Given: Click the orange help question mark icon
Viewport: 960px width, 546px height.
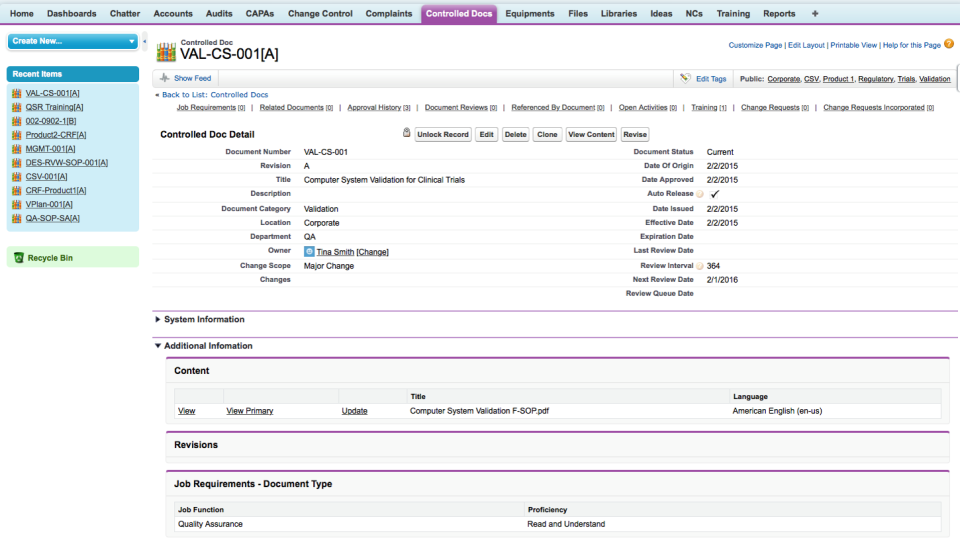Looking at the screenshot, I should [x=949, y=44].
